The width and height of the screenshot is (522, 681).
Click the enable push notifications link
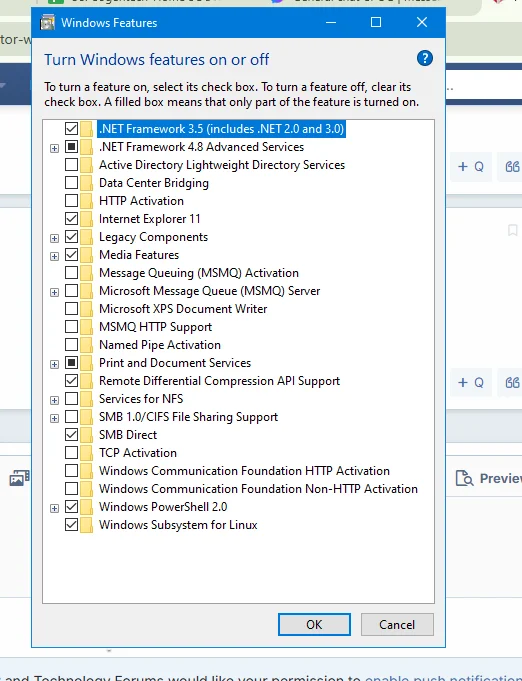coord(443,678)
